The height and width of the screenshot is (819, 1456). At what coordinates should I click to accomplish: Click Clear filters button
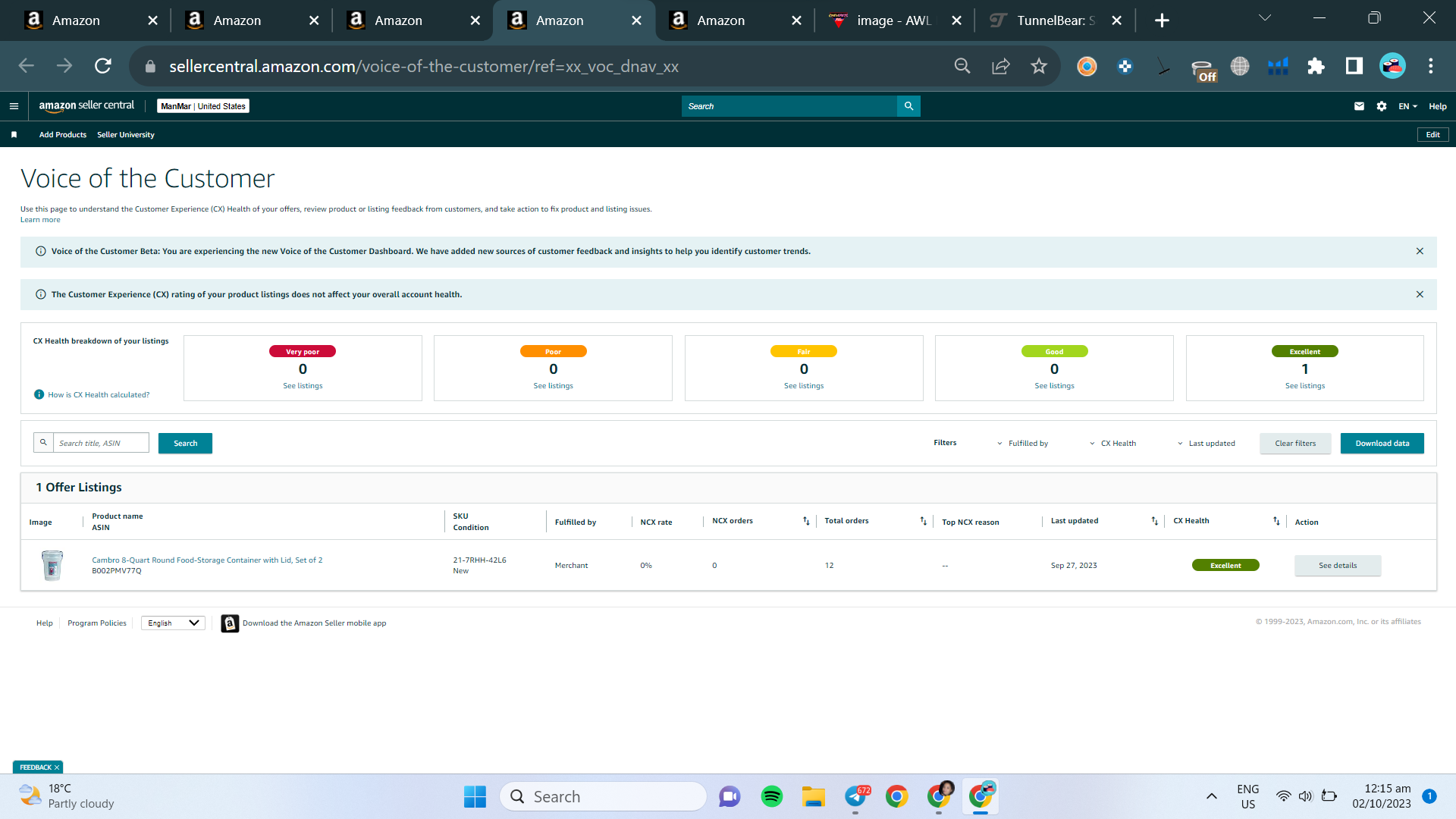(1295, 444)
